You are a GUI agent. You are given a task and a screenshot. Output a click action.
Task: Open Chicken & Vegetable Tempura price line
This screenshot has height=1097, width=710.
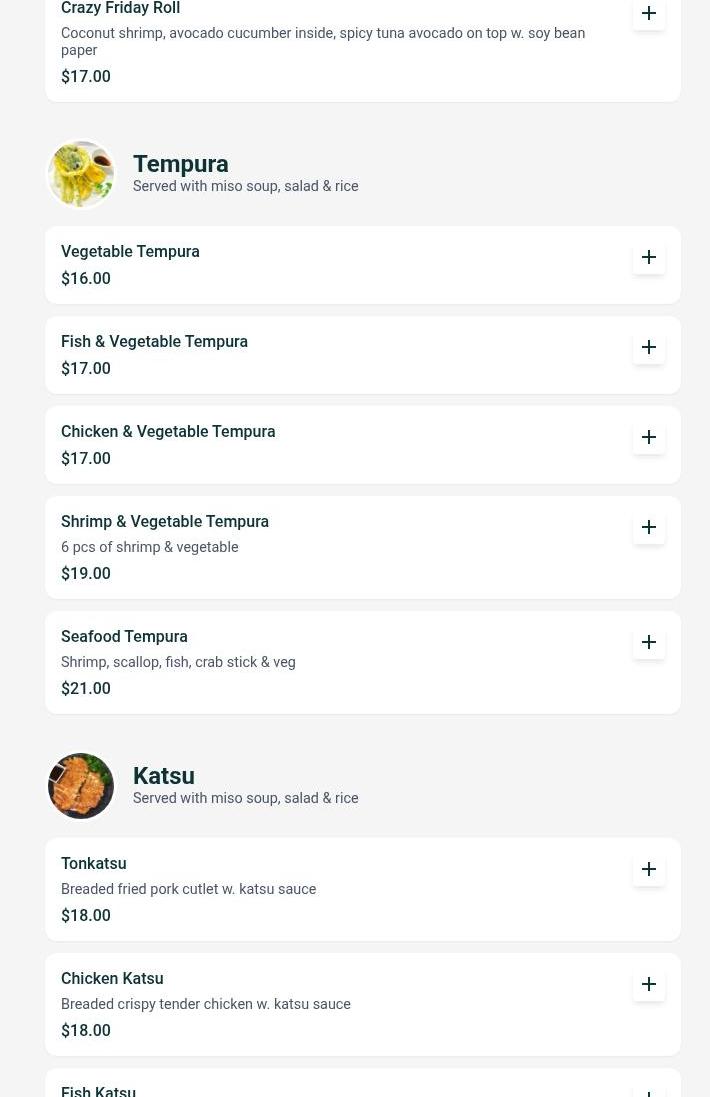click(x=85, y=458)
